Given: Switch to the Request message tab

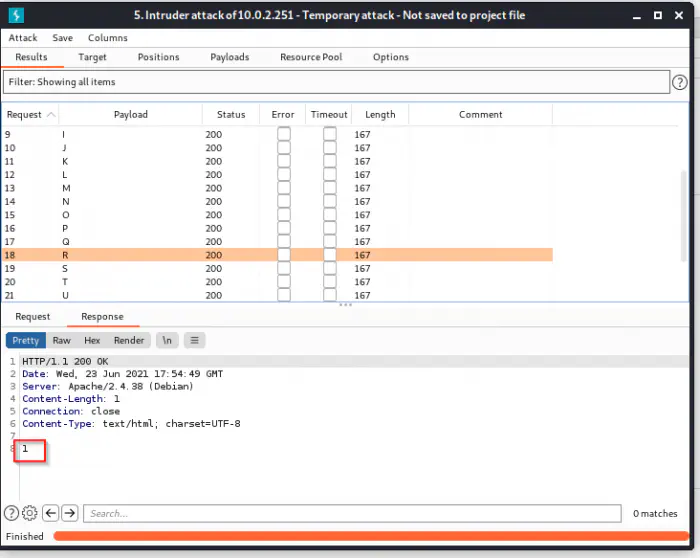Looking at the screenshot, I should [x=32, y=317].
